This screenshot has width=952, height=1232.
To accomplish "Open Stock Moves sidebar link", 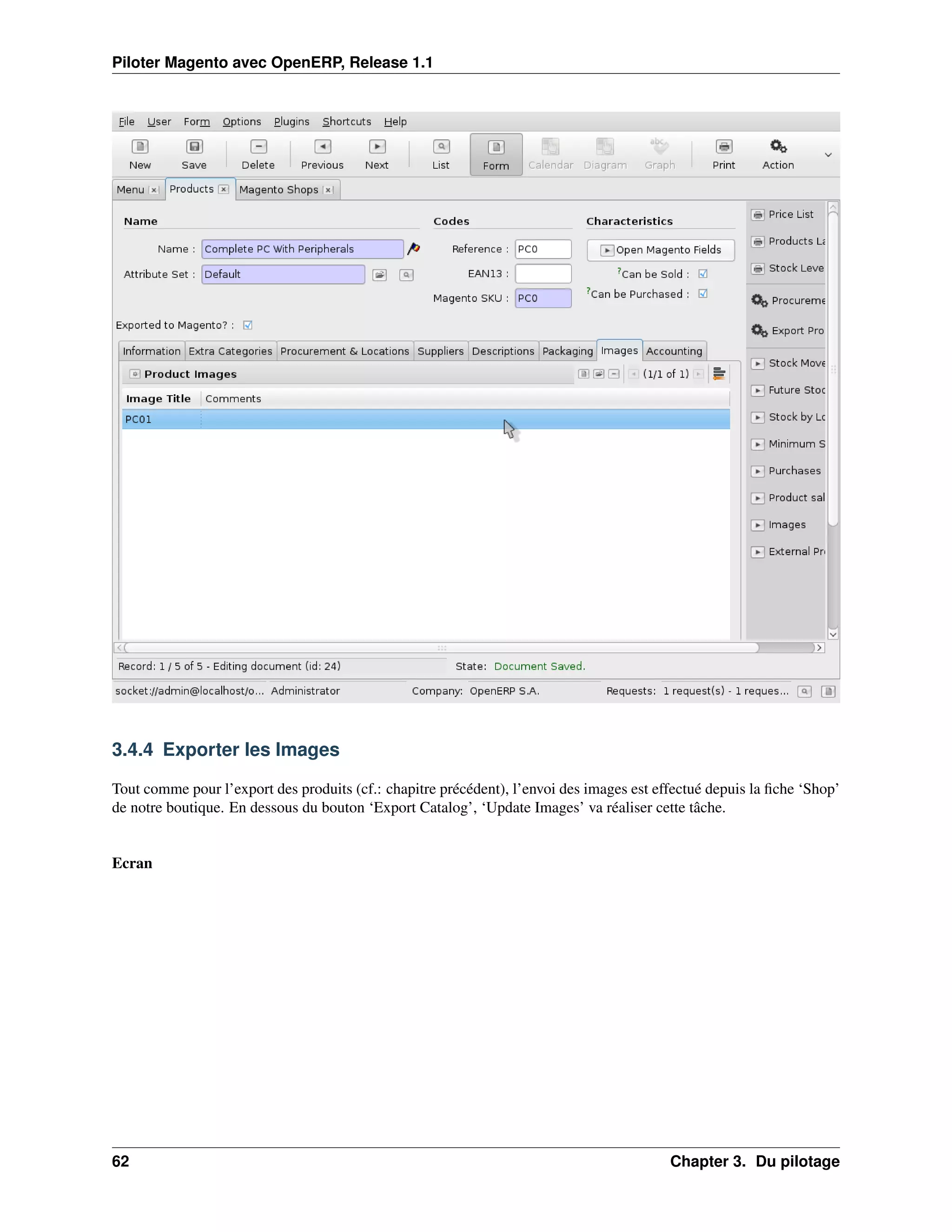I will pos(788,363).
